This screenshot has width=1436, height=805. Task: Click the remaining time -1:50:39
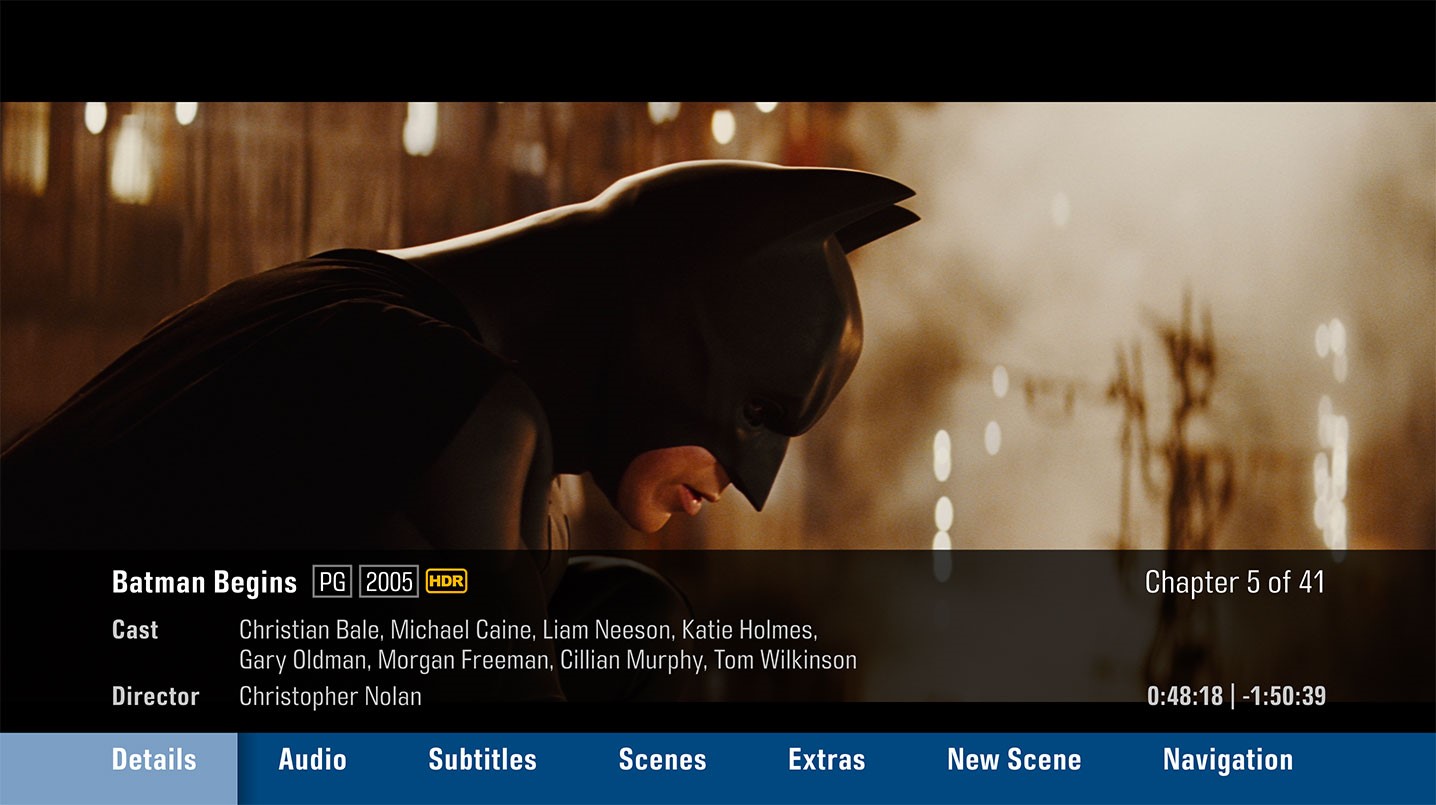[x=1285, y=696]
